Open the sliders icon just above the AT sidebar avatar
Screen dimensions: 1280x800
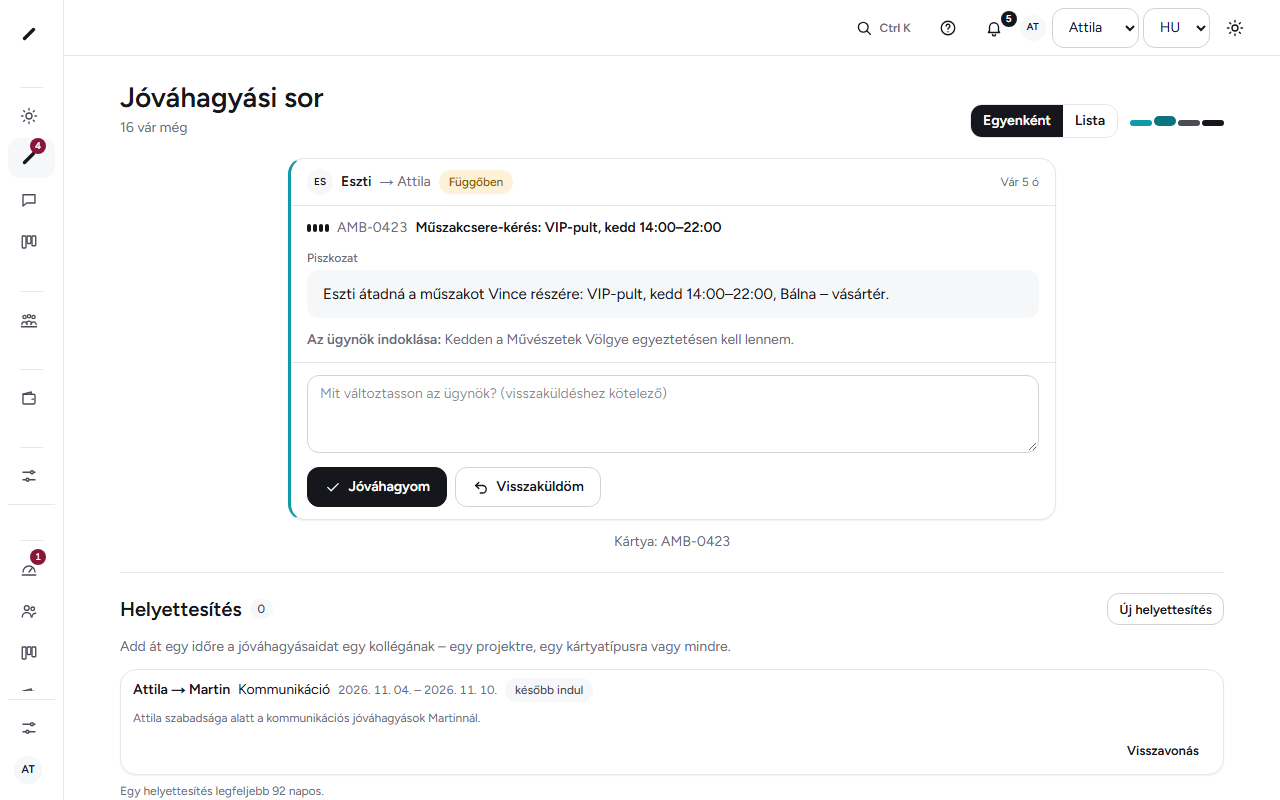point(29,728)
